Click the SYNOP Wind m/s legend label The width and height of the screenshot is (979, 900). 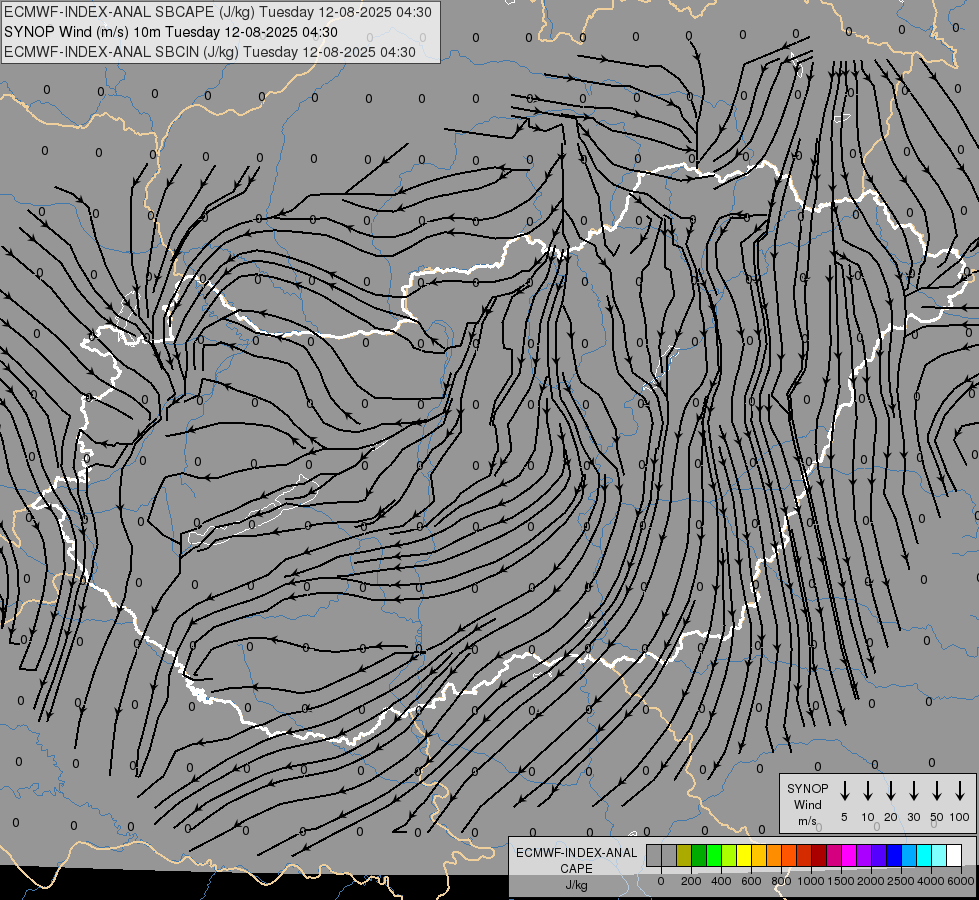[x=807, y=804]
